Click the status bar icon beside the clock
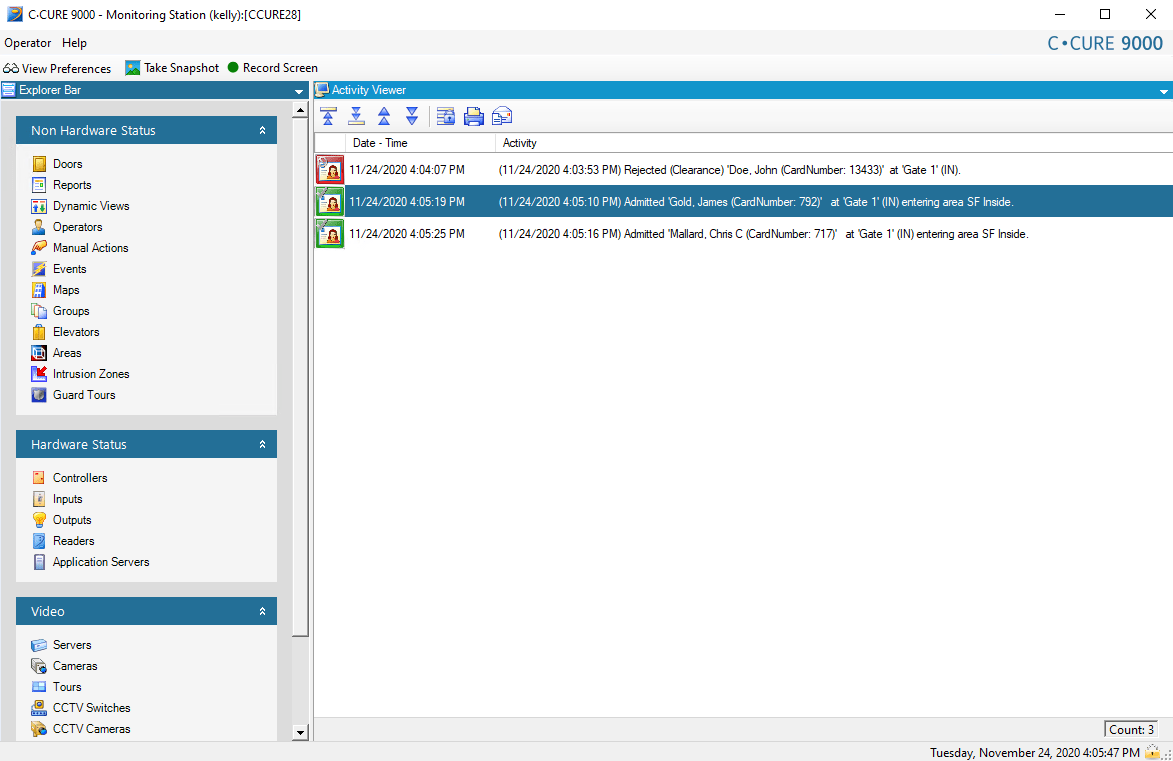The image size is (1173, 761). (x=1153, y=753)
